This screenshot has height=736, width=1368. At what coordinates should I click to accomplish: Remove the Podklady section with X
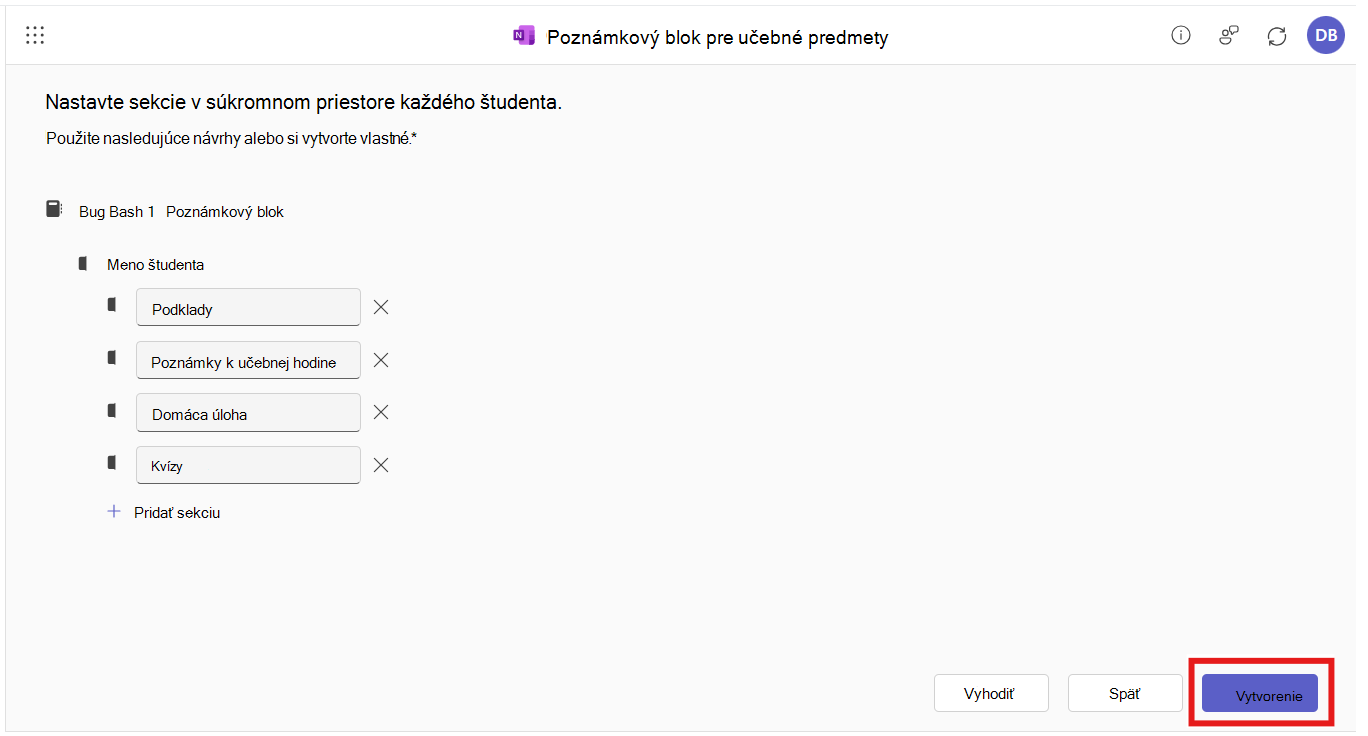(x=381, y=307)
